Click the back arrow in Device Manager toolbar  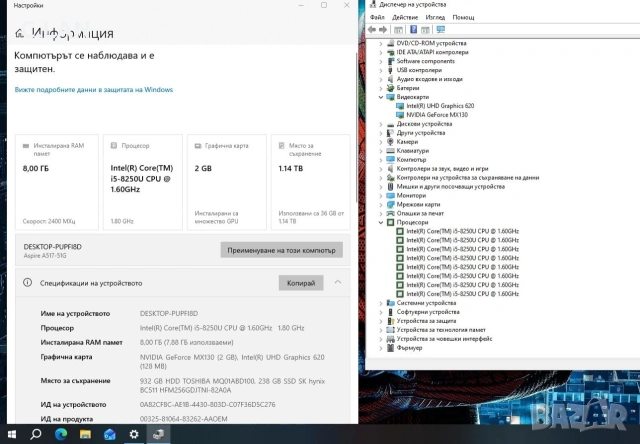(371, 29)
